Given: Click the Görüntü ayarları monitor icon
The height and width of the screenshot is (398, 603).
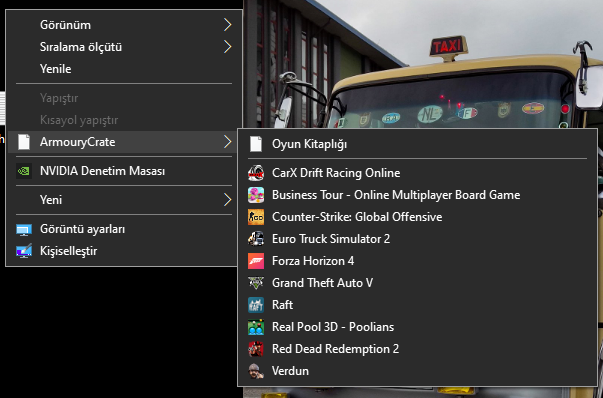Looking at the screenshot, I should [x=24, y=230].
